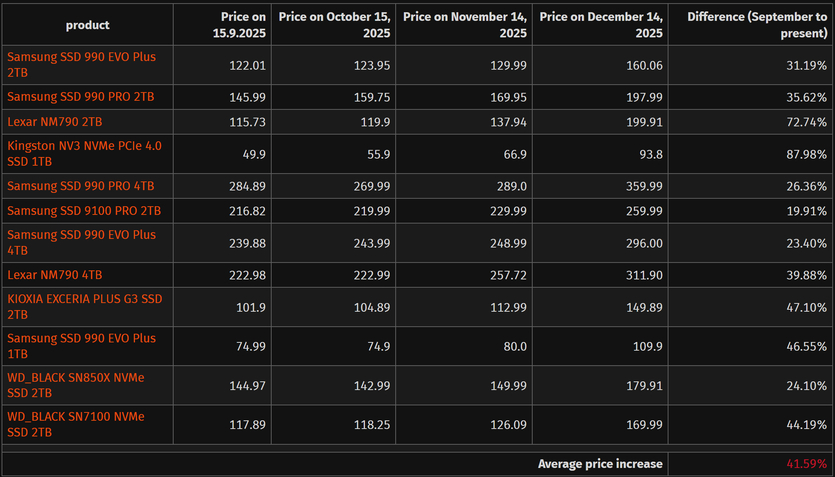Open Kingston NV3 NVMe PCIe 4.0 SSD 1TB
The width and height of the screenshot is (835, 477).
(84, 153)
